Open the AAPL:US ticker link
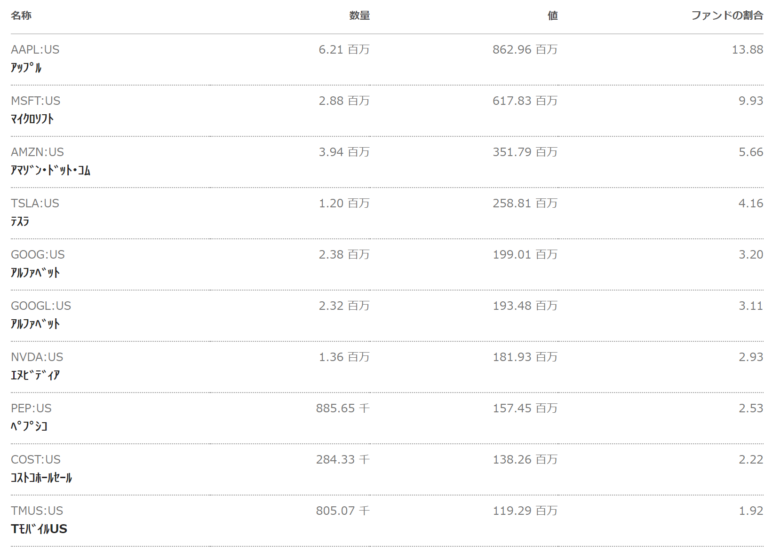Viewport: 780px width, 551px height. 35,50
